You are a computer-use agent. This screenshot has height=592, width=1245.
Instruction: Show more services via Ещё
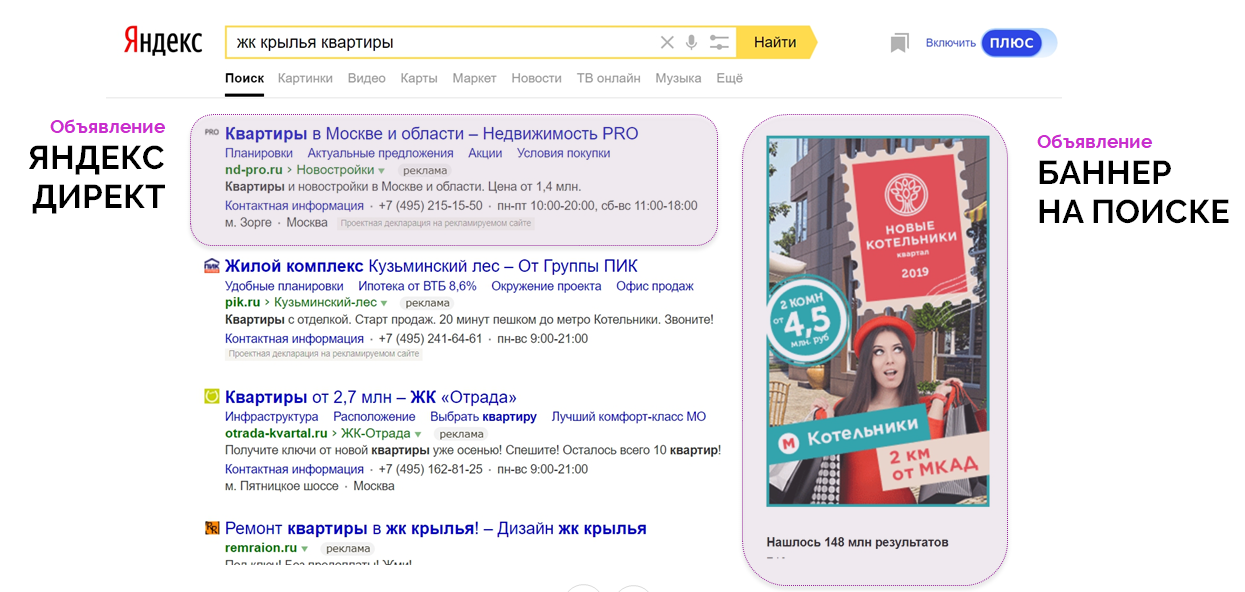729,78
